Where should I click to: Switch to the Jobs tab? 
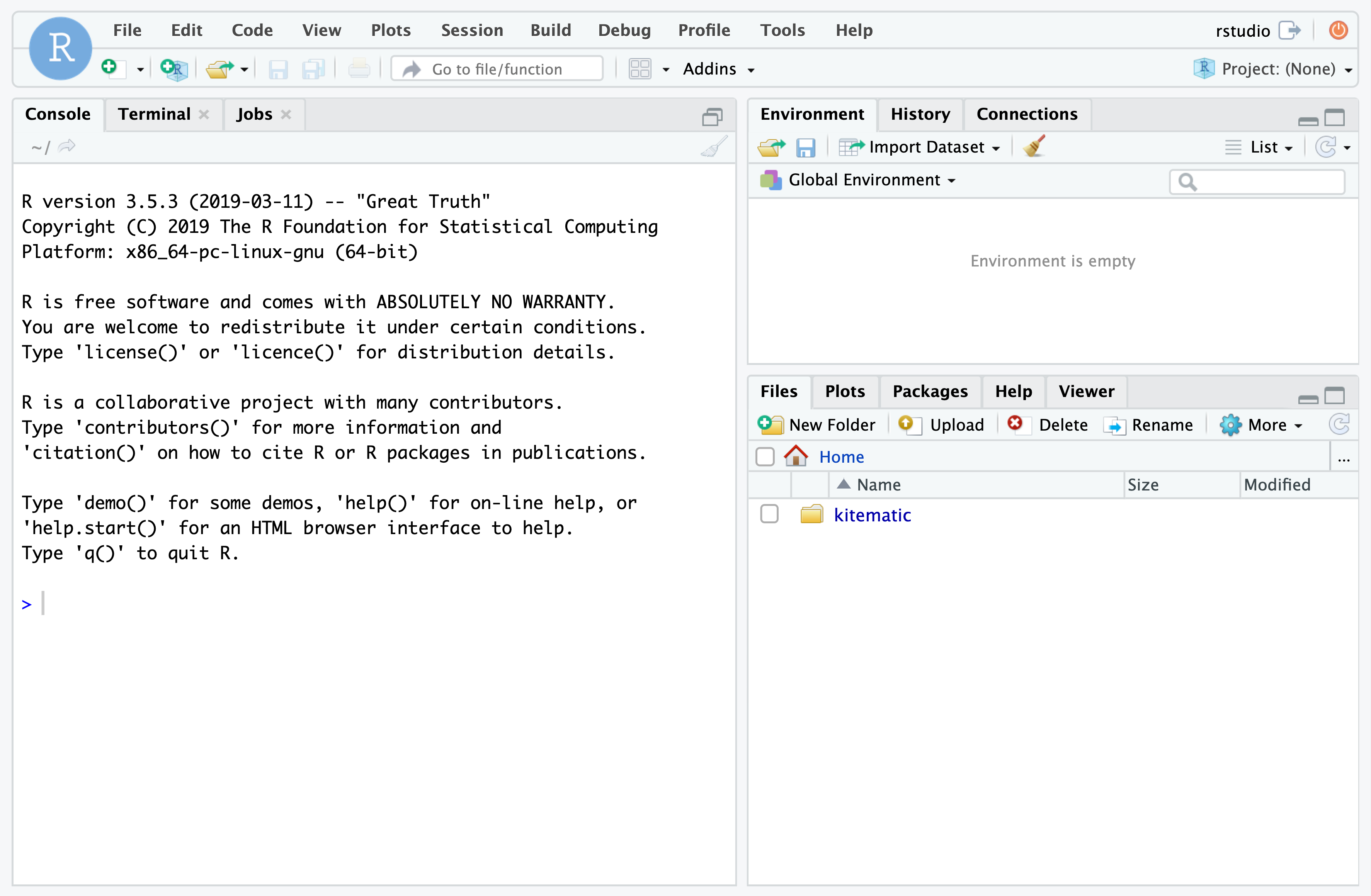pos(254,114)
